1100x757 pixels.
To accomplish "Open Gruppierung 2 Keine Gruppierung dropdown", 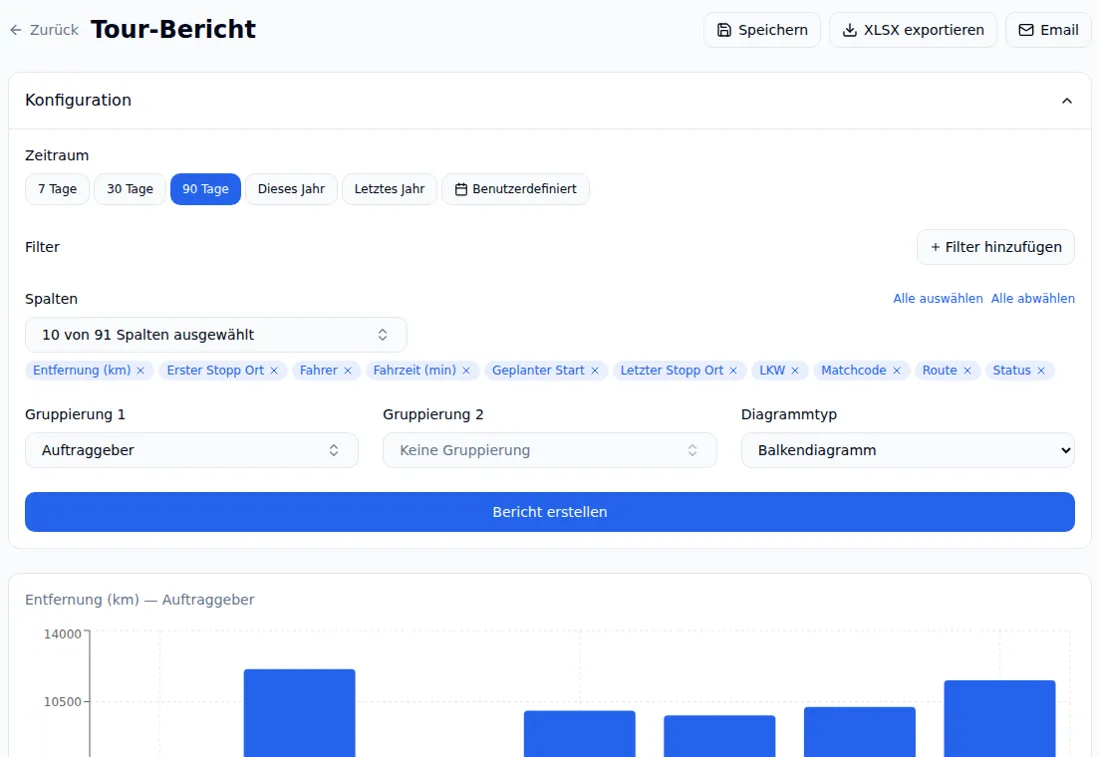I will tap(549, 450).
